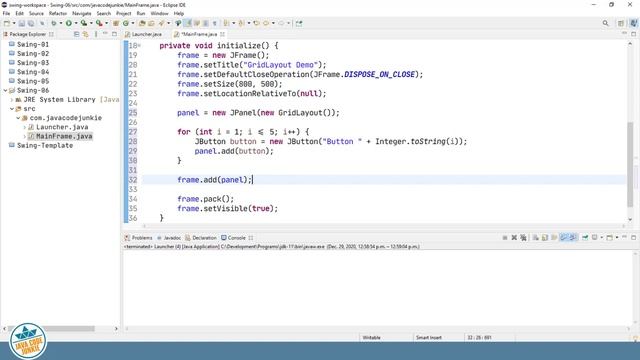This screenshot has height=360, width=640.
Task: Save the current file with Save icon
Action: coord(22,23)
